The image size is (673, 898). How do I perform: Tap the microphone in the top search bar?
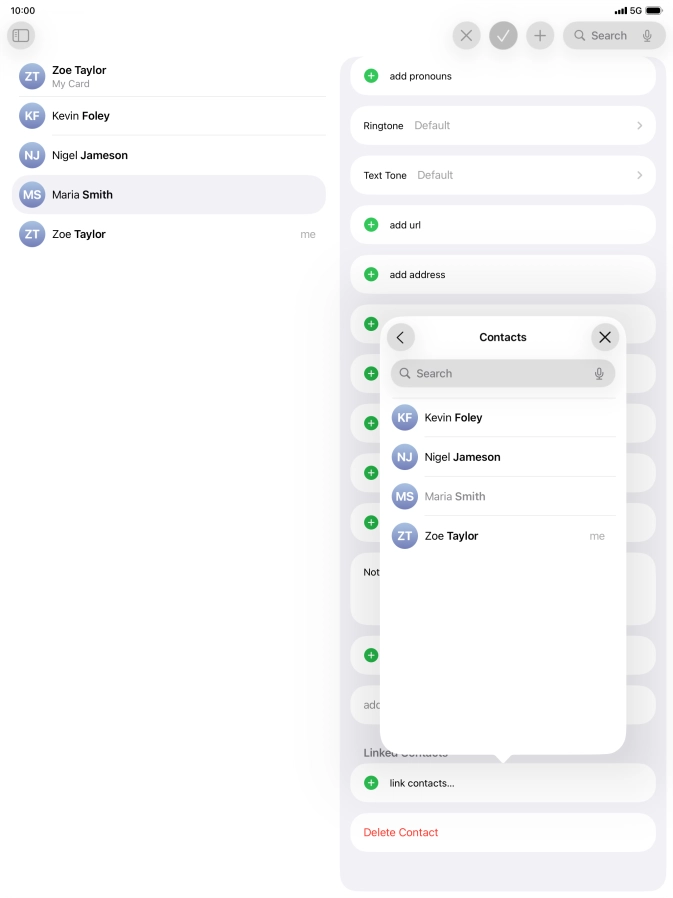pyautogui.click(x=647, y=36)
